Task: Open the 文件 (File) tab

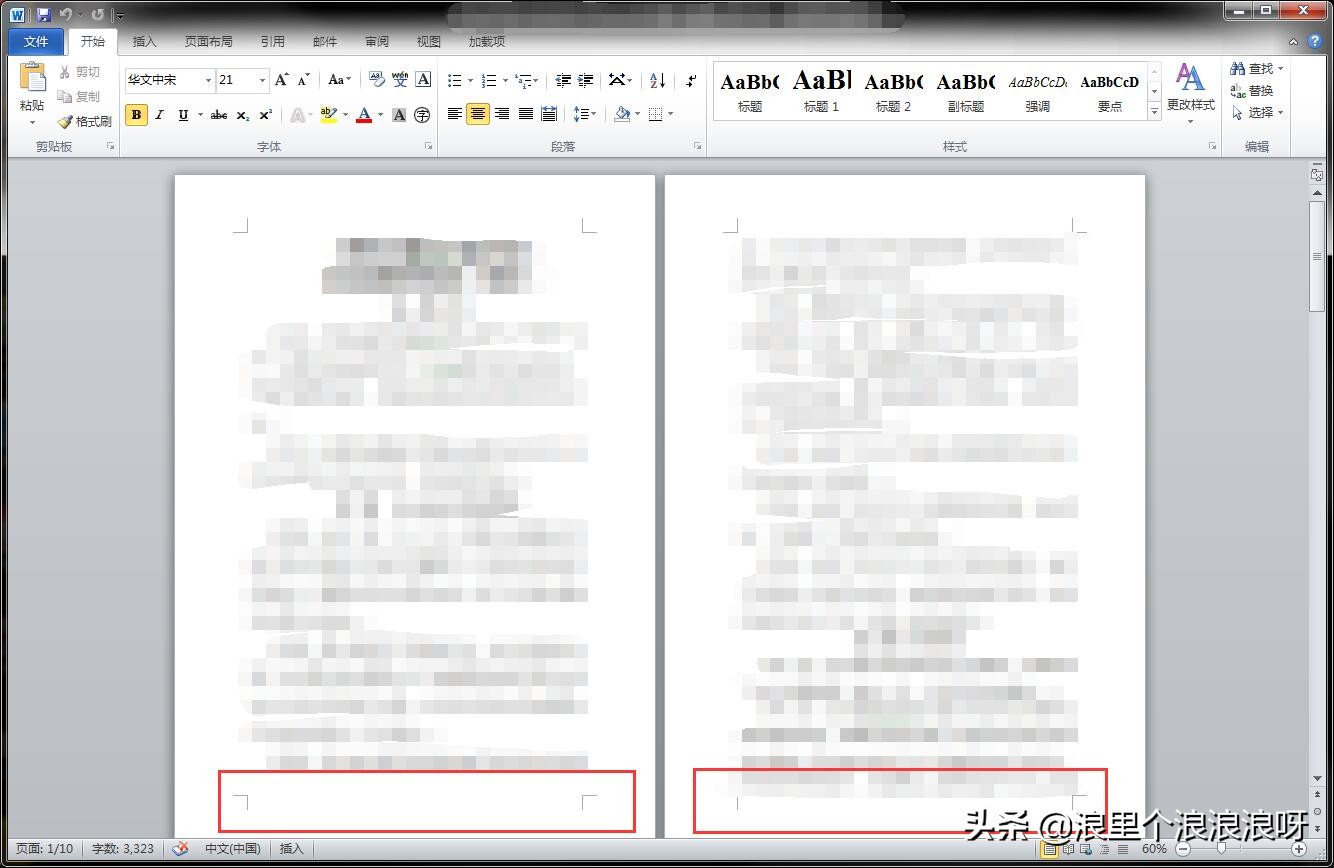Action: click(36, 42)
